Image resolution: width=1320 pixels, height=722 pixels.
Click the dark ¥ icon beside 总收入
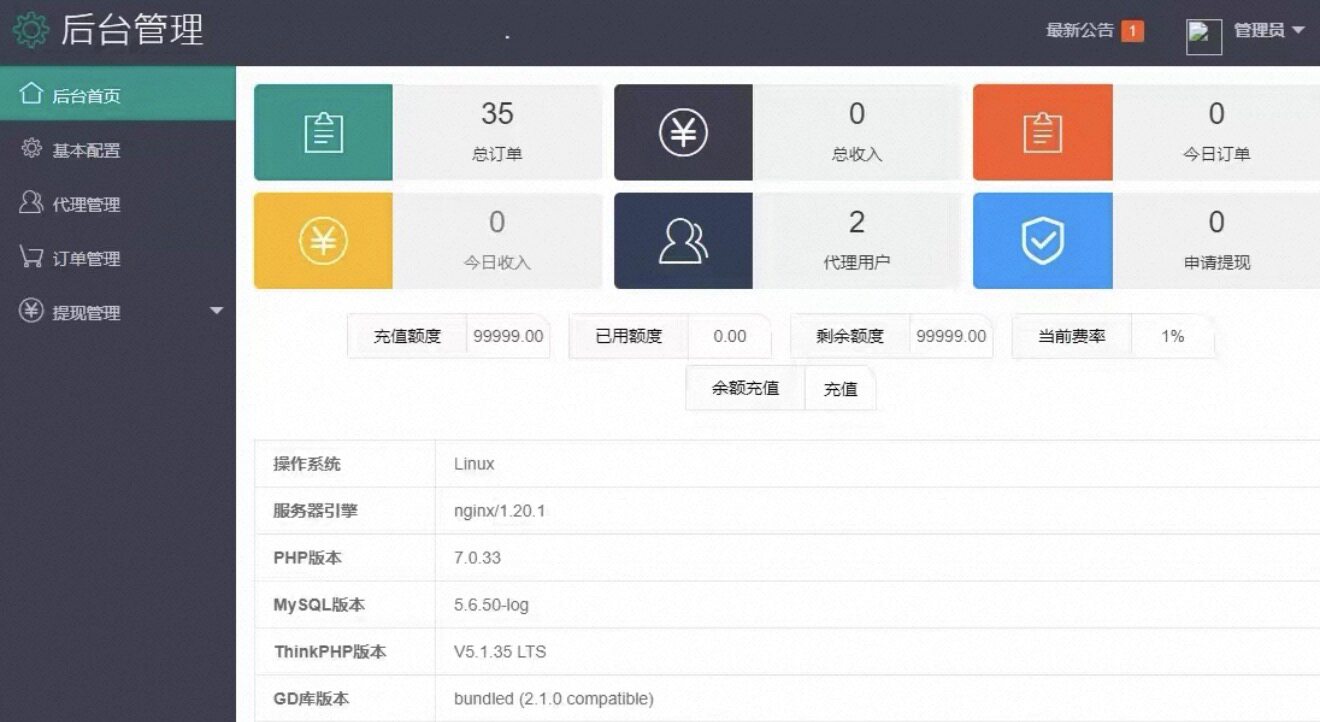coord(682,132)
